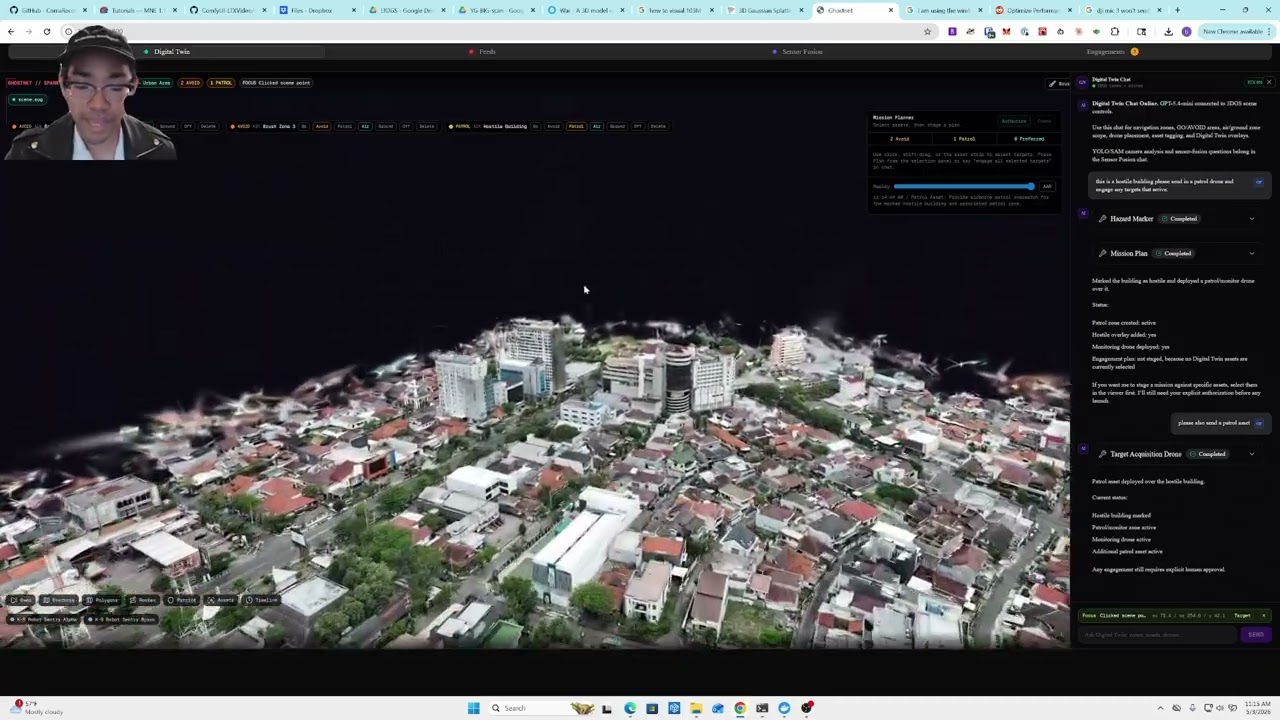
Task: Bookmark this page with star icon
Action: (x=927, y=32)
